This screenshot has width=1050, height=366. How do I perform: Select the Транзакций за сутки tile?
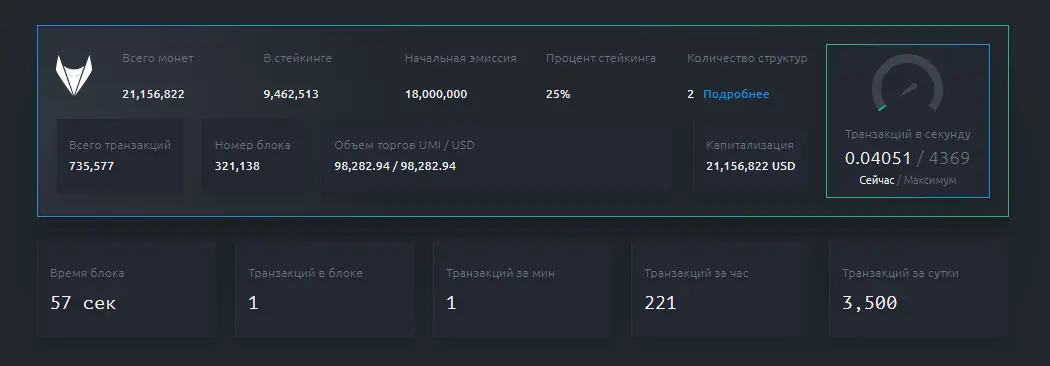click(x=919, y=290)
